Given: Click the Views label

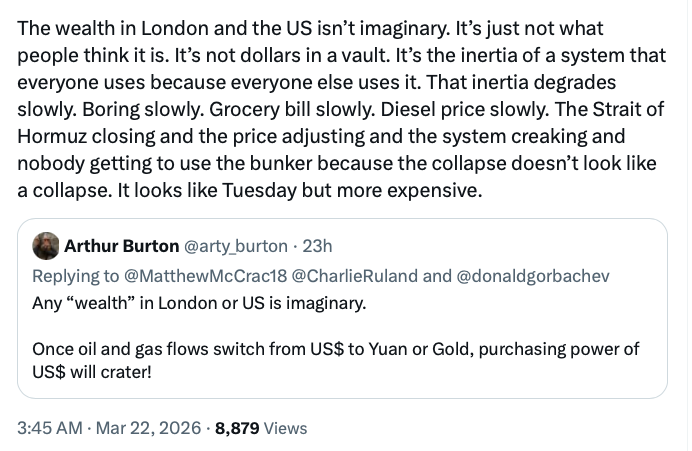Looking at the screenshot, I should [x=286, y=428].
